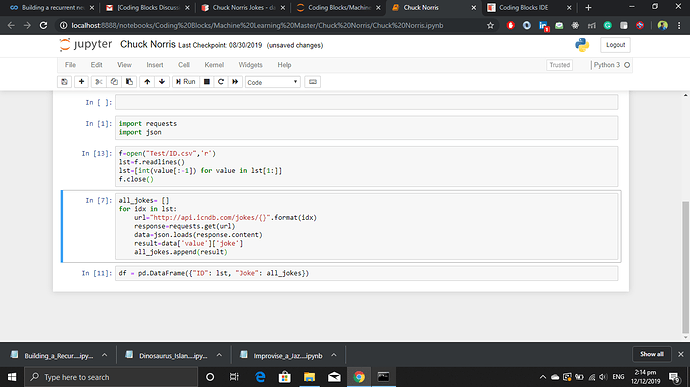690x387 pixels.
Task: Open Task View on taskbar
Action: (234, 377)
